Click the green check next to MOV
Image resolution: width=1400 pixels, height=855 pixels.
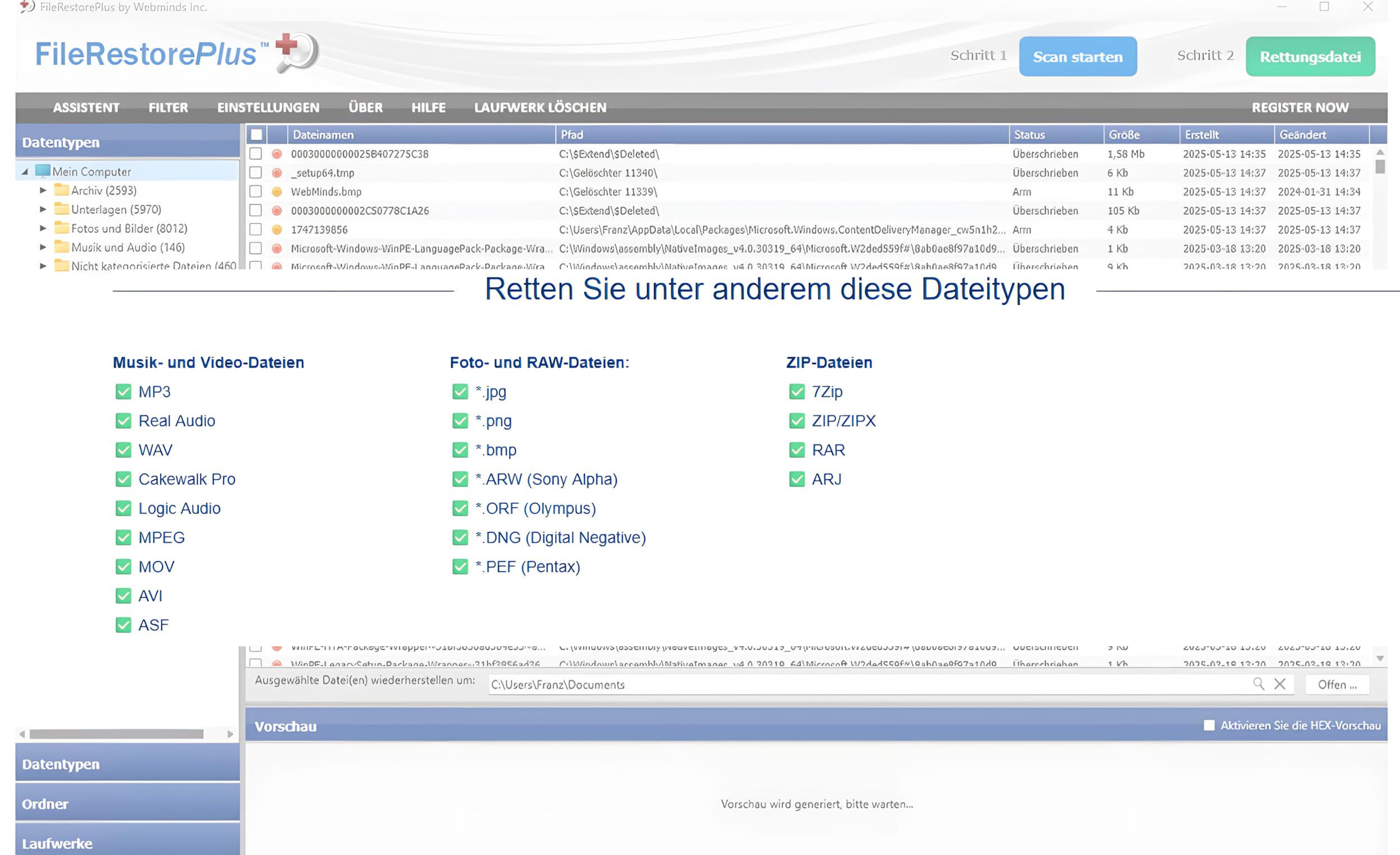[123, 567]
